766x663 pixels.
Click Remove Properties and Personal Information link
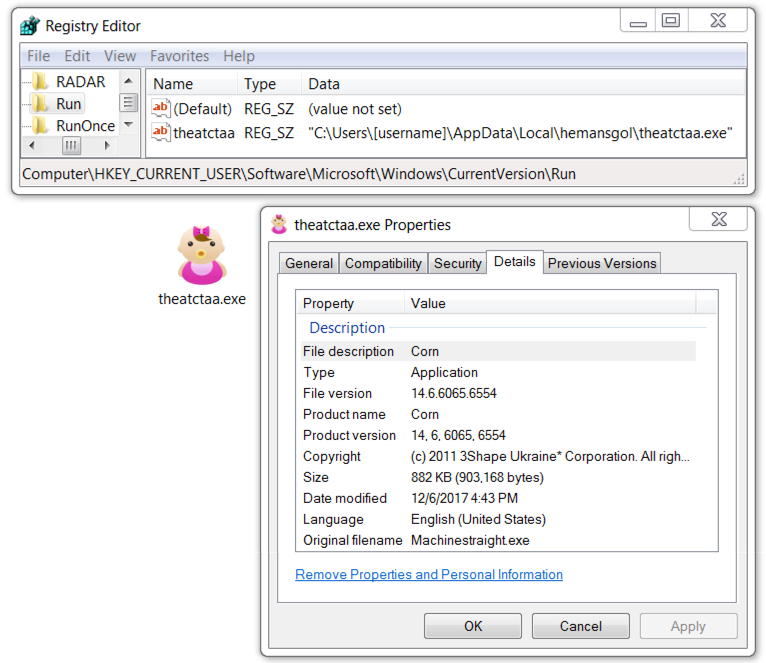(x=429, y=574)
